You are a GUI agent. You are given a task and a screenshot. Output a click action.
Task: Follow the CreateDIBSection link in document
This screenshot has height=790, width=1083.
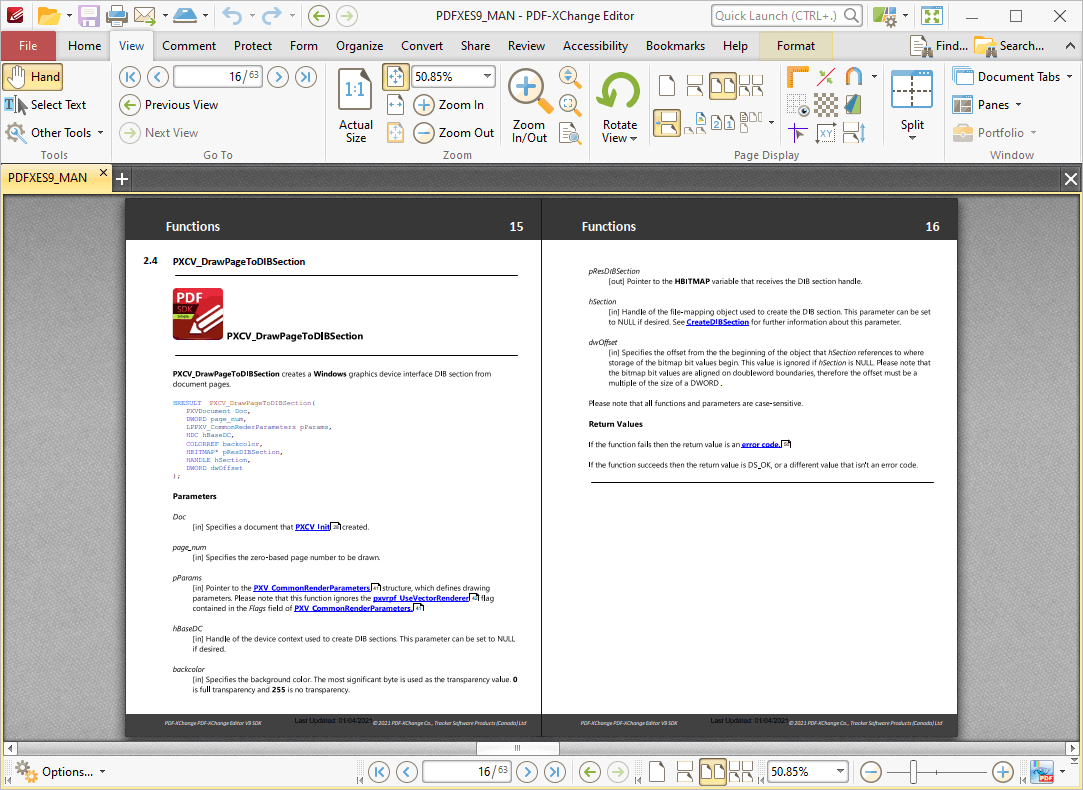717,322
